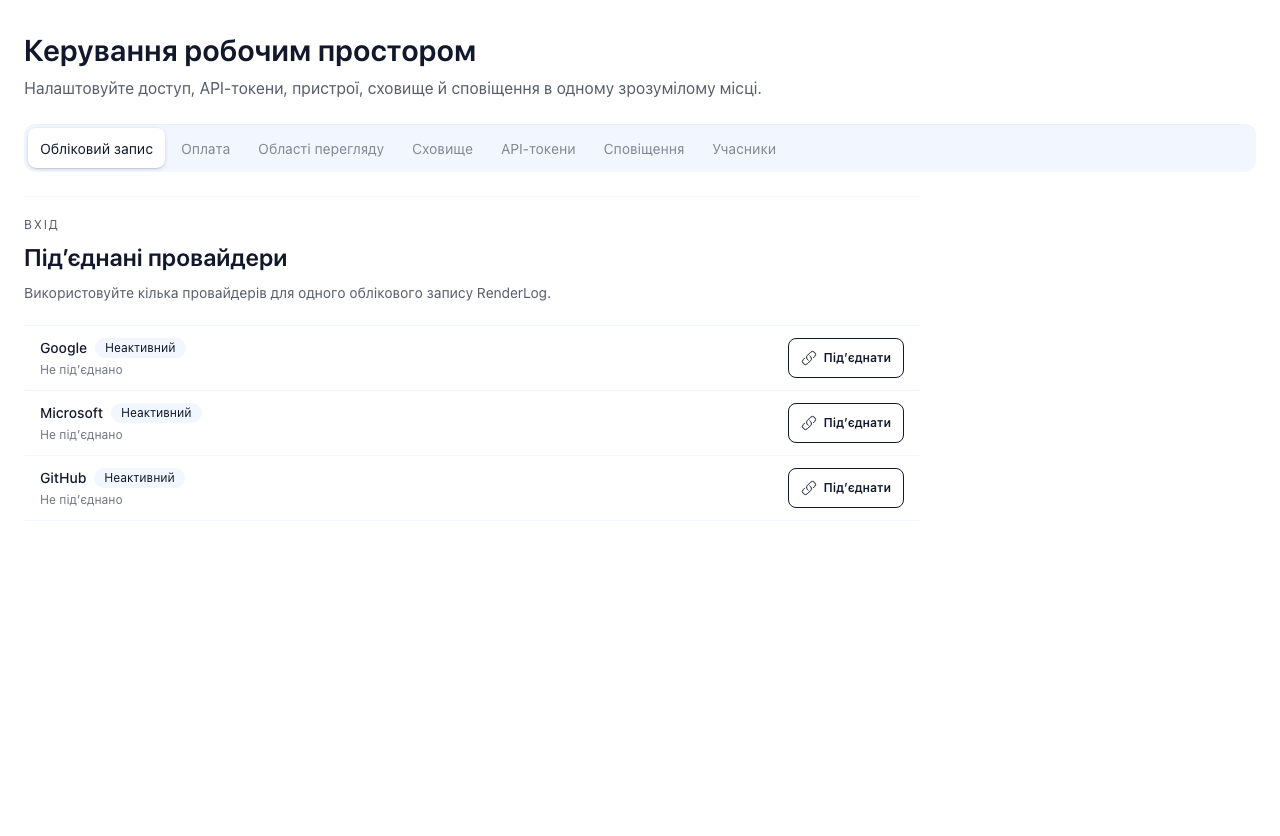
Task: Select the API-токени tab
Action: coord(538,149)
